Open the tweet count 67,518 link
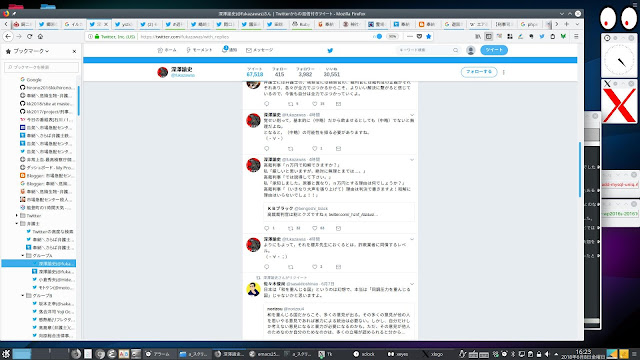Screen dimensions: 640x360 pos(255,72)
